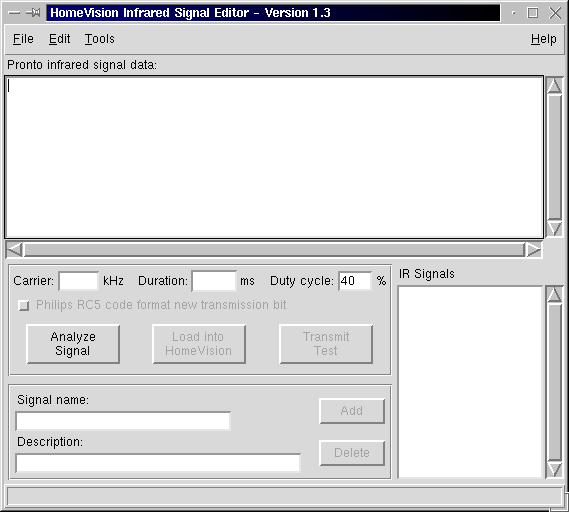The image size is (569, 512).
Task: Click the horizontal scroll right arrow
Action: pyautogui.click(x=533, y=250)
